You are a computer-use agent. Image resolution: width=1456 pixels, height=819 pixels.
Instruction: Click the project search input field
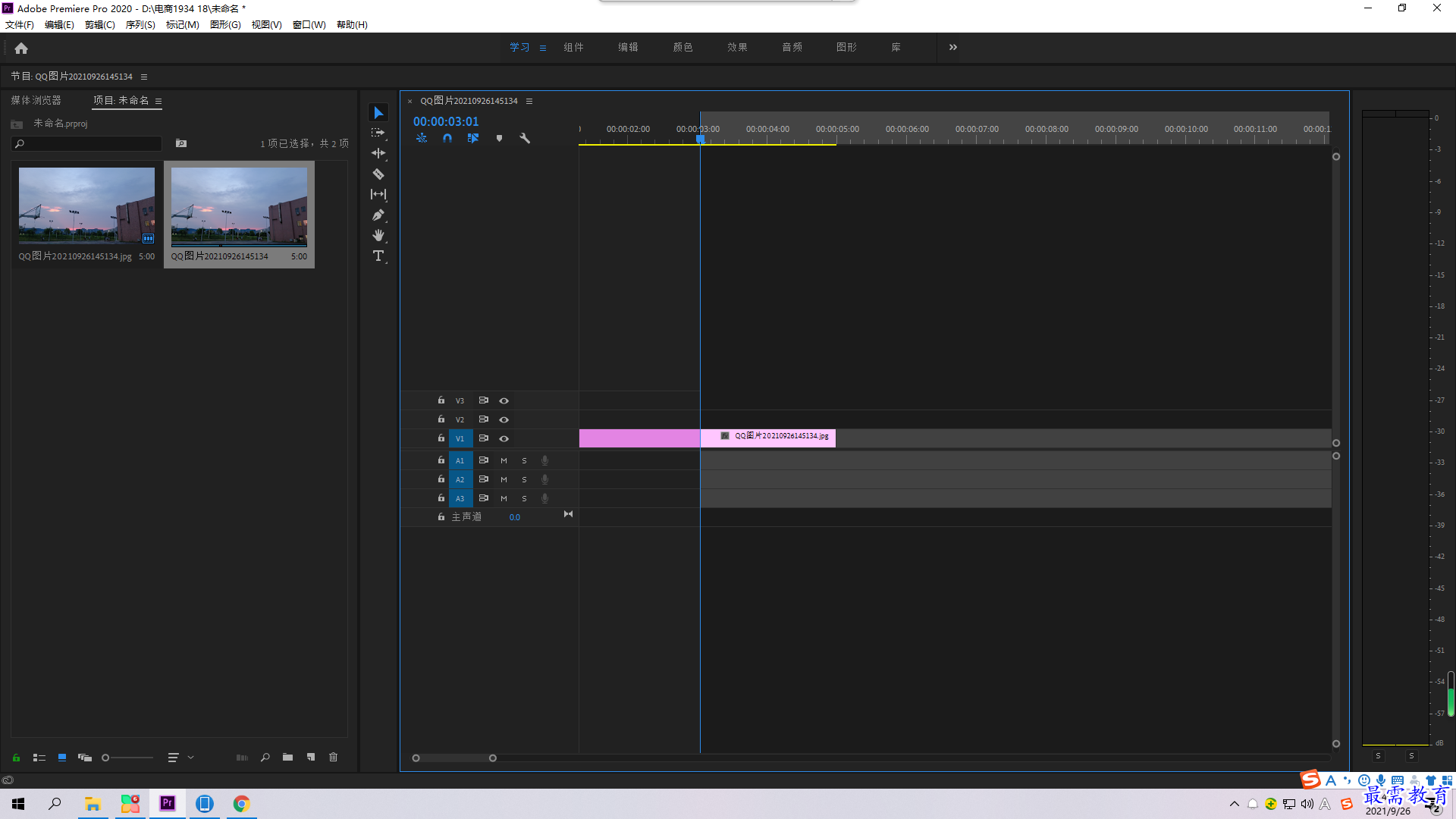tap(86, 143)
